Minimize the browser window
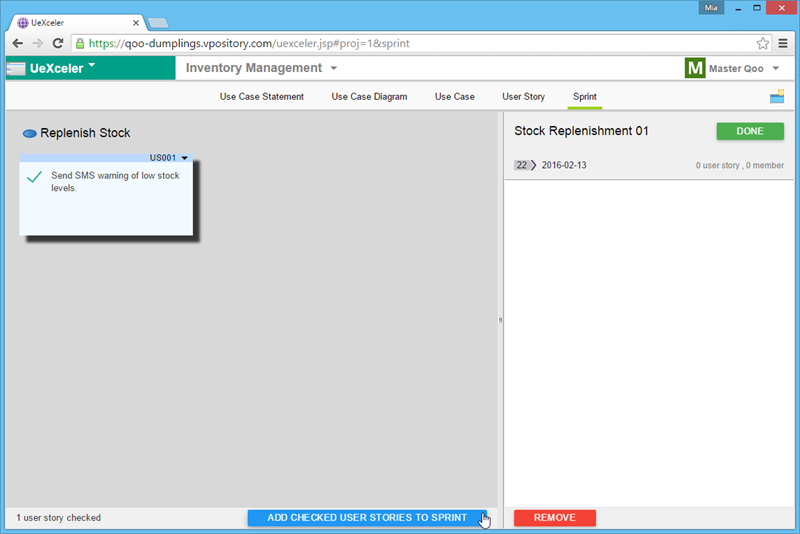This screenshot has width=800, height=534. [738, 8]
